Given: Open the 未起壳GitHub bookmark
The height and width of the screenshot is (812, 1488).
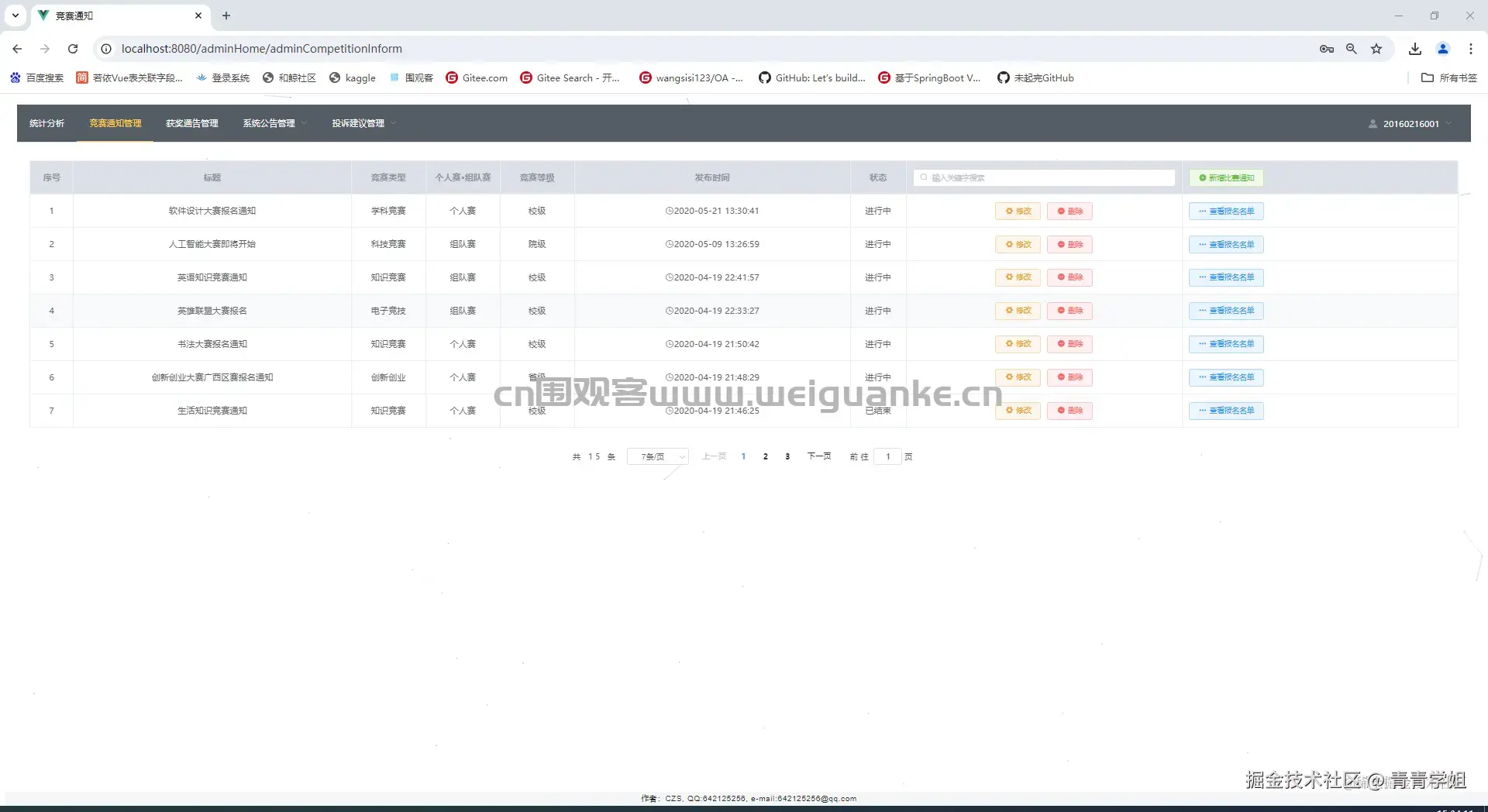Looking at the screenshot, I should 1035,77.
